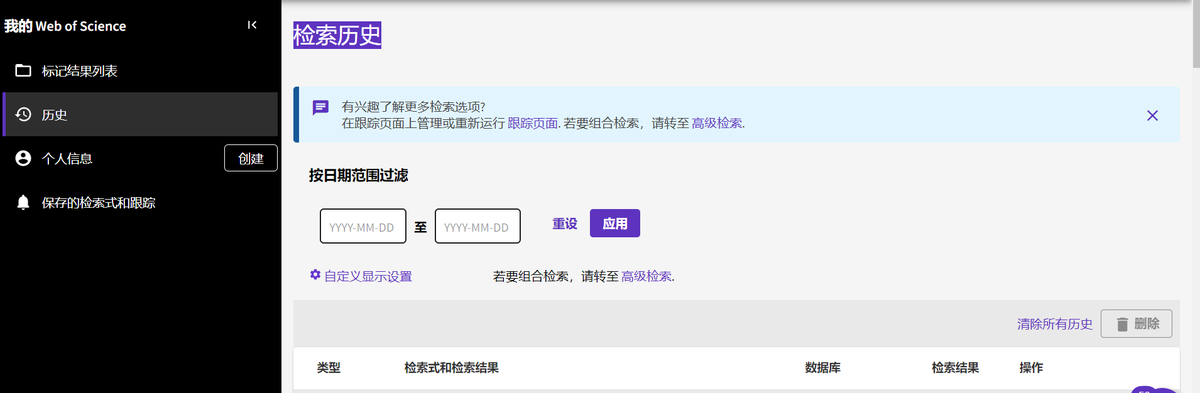Click the end date YYYY-MM-DD field
Viewport: 1200px width, 393px height.
coord(477,226)
